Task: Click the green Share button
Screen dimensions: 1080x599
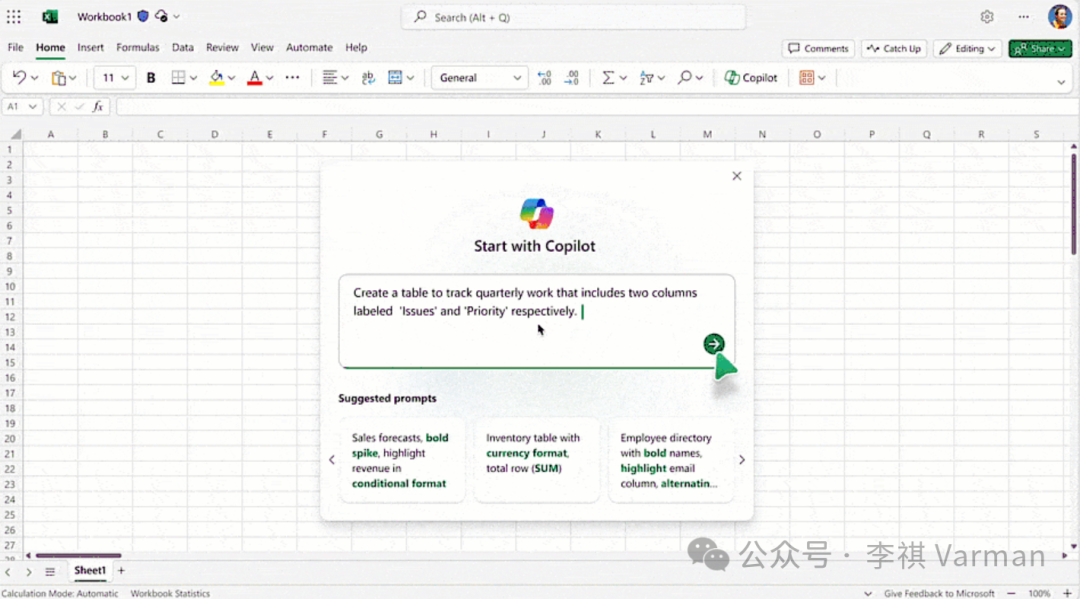Action: (x=1040, y=48)
